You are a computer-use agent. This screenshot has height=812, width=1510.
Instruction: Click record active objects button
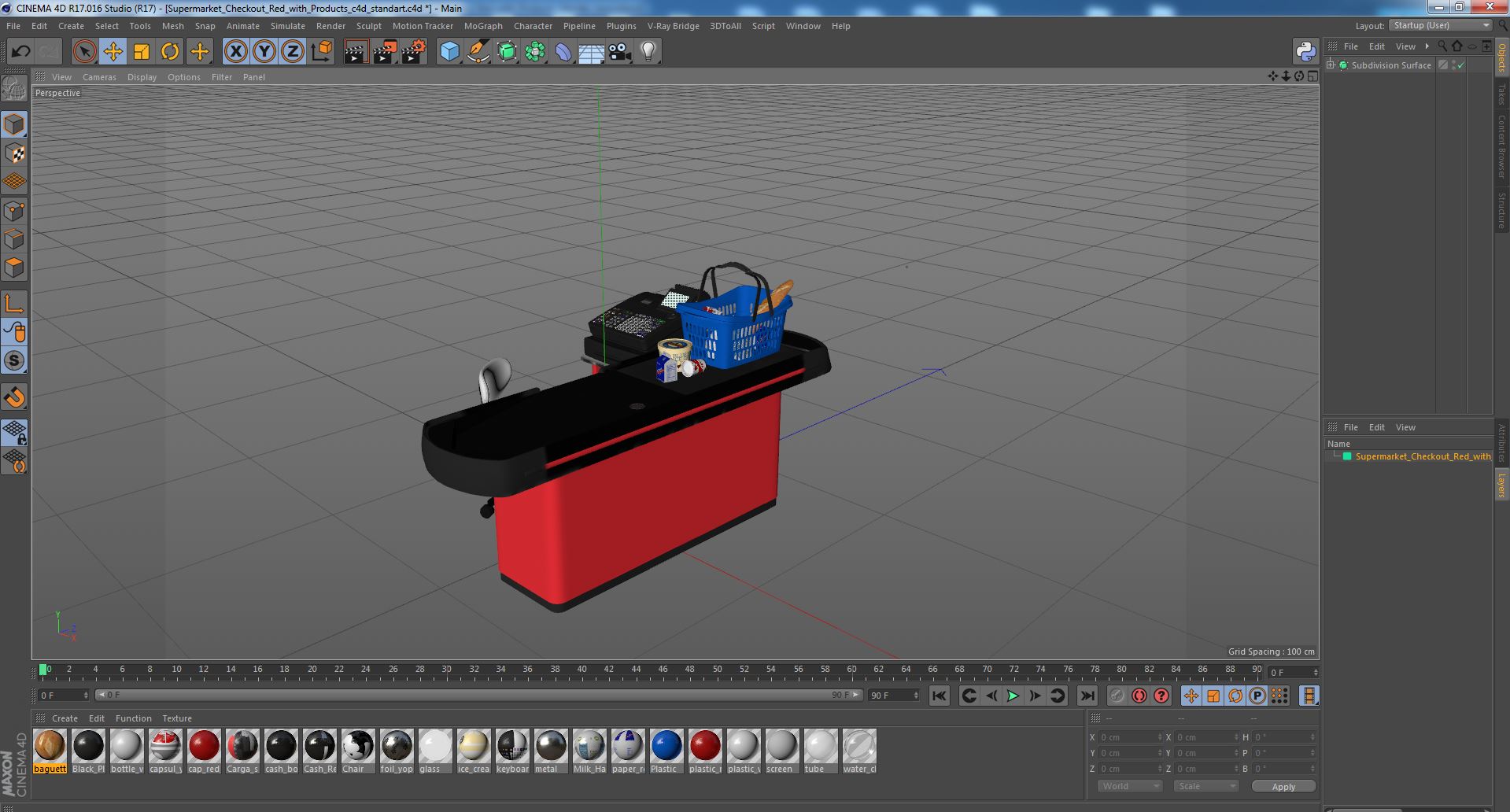point(1117,696)
